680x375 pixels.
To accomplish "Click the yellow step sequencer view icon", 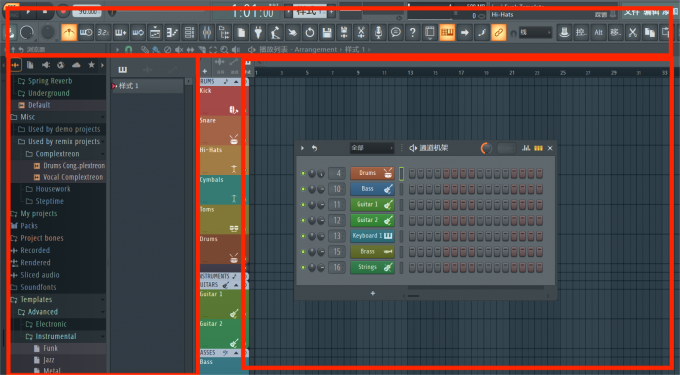I will tap(538, 148).
